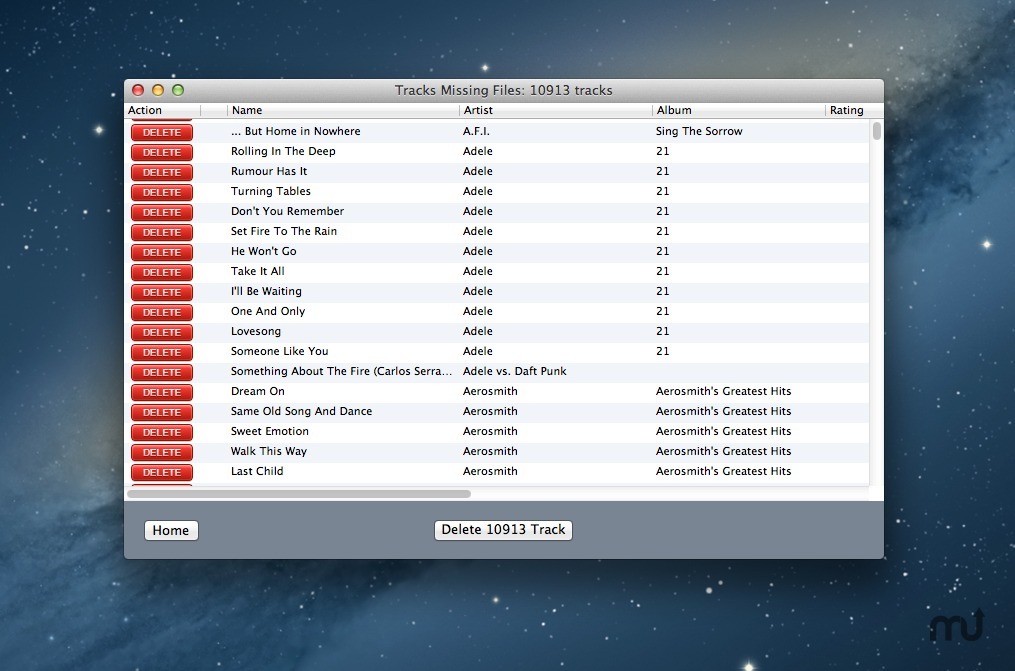Minimize window with the yellow button
The height and width of the screenshot is (671, 1015).
tap(158, 90)
